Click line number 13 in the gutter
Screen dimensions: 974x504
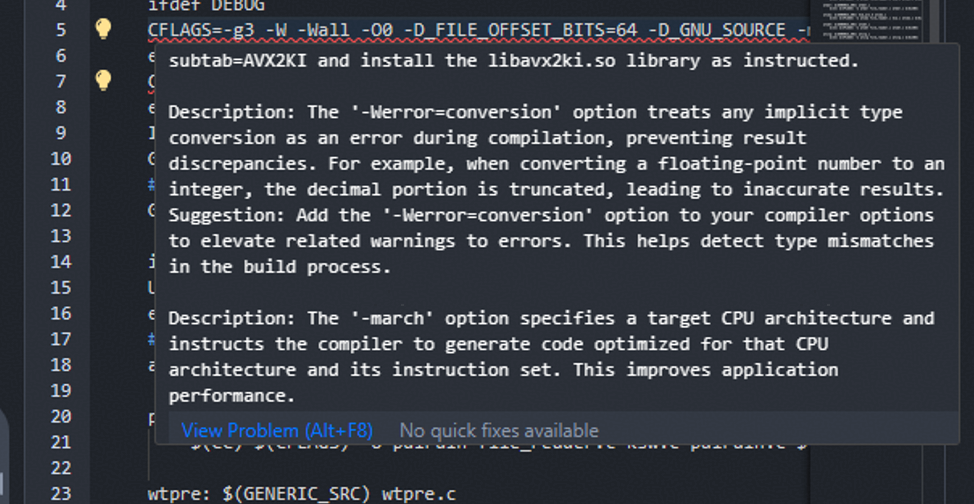[x=60, y=236]
